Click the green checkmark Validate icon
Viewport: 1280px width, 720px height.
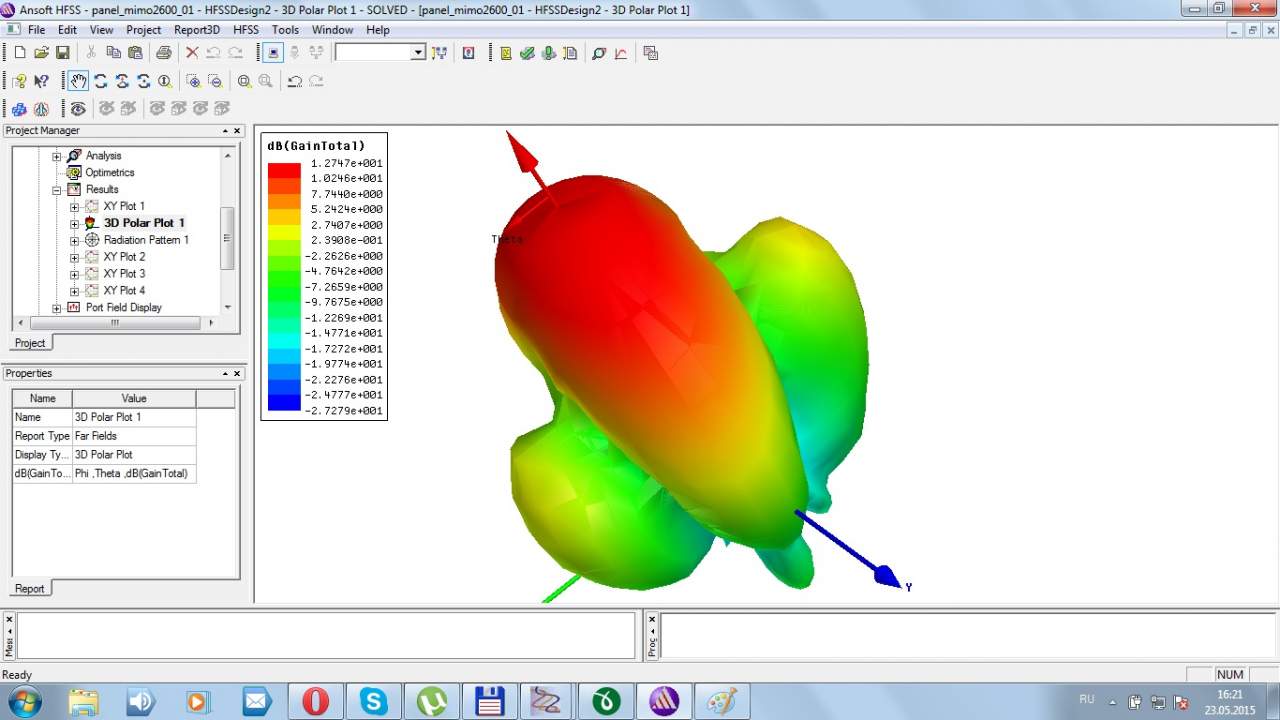click(x=527, y=53)
